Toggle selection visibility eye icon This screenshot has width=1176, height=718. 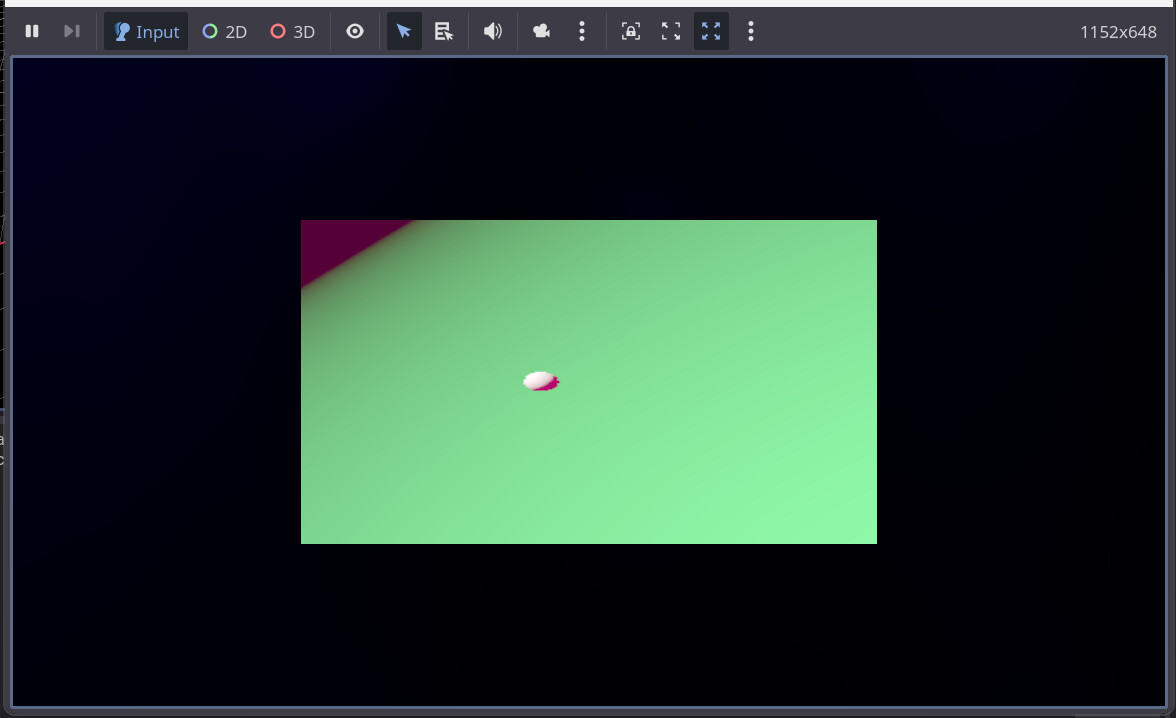tap(355, 31)
